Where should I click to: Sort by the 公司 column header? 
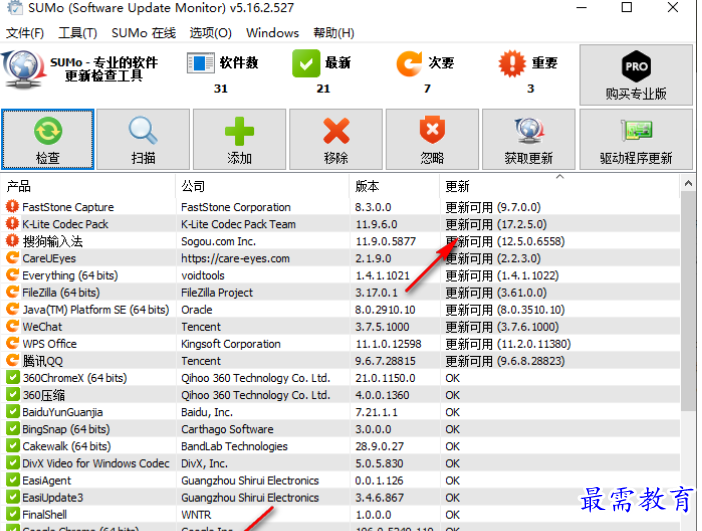click(262, 186)
